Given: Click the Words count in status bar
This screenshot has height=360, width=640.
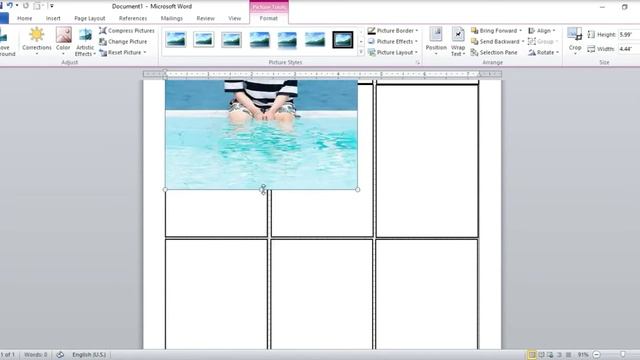Looking at the screenshot, I should click(x=36, y=355).
